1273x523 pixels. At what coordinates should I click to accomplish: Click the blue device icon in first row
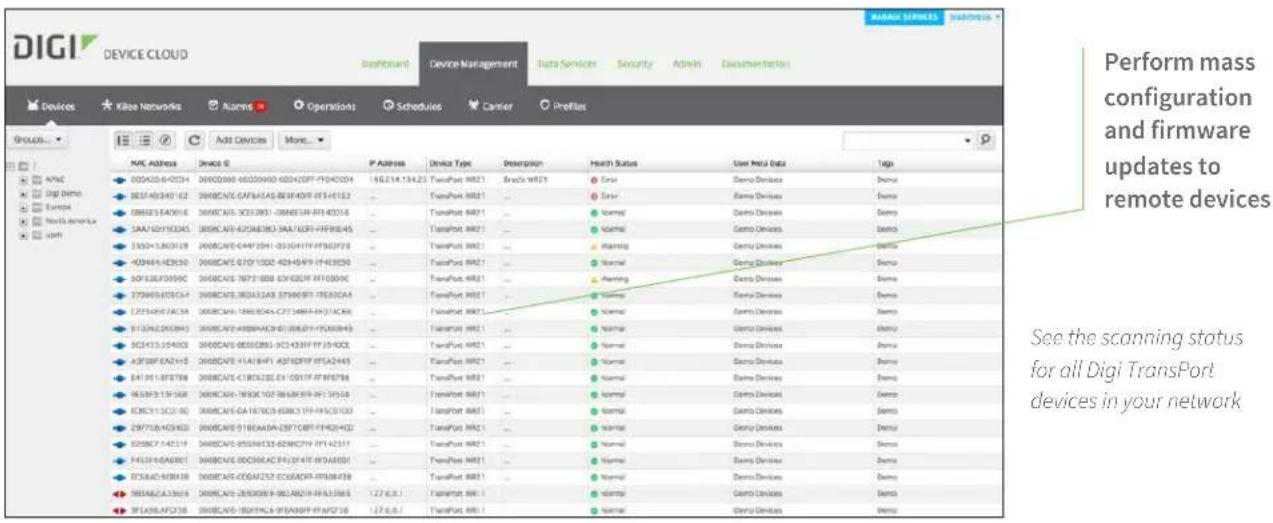click(x=120, y=178)
